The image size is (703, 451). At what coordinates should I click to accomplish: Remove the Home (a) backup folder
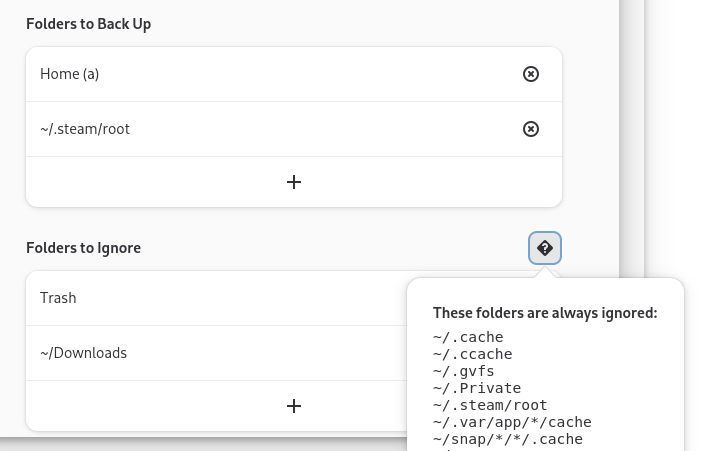point(531,74)
